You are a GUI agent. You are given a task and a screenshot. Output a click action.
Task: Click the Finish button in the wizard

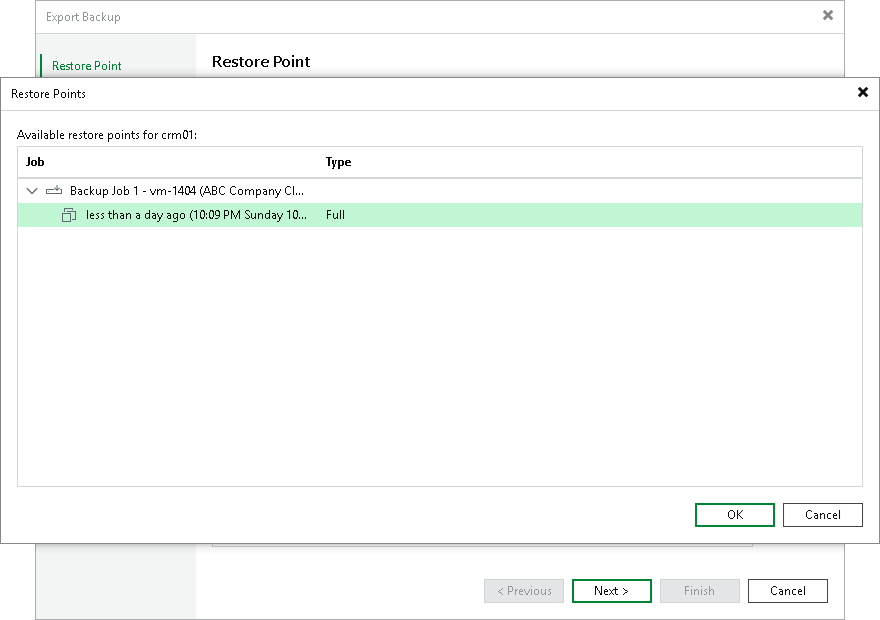tap(699, 590)
